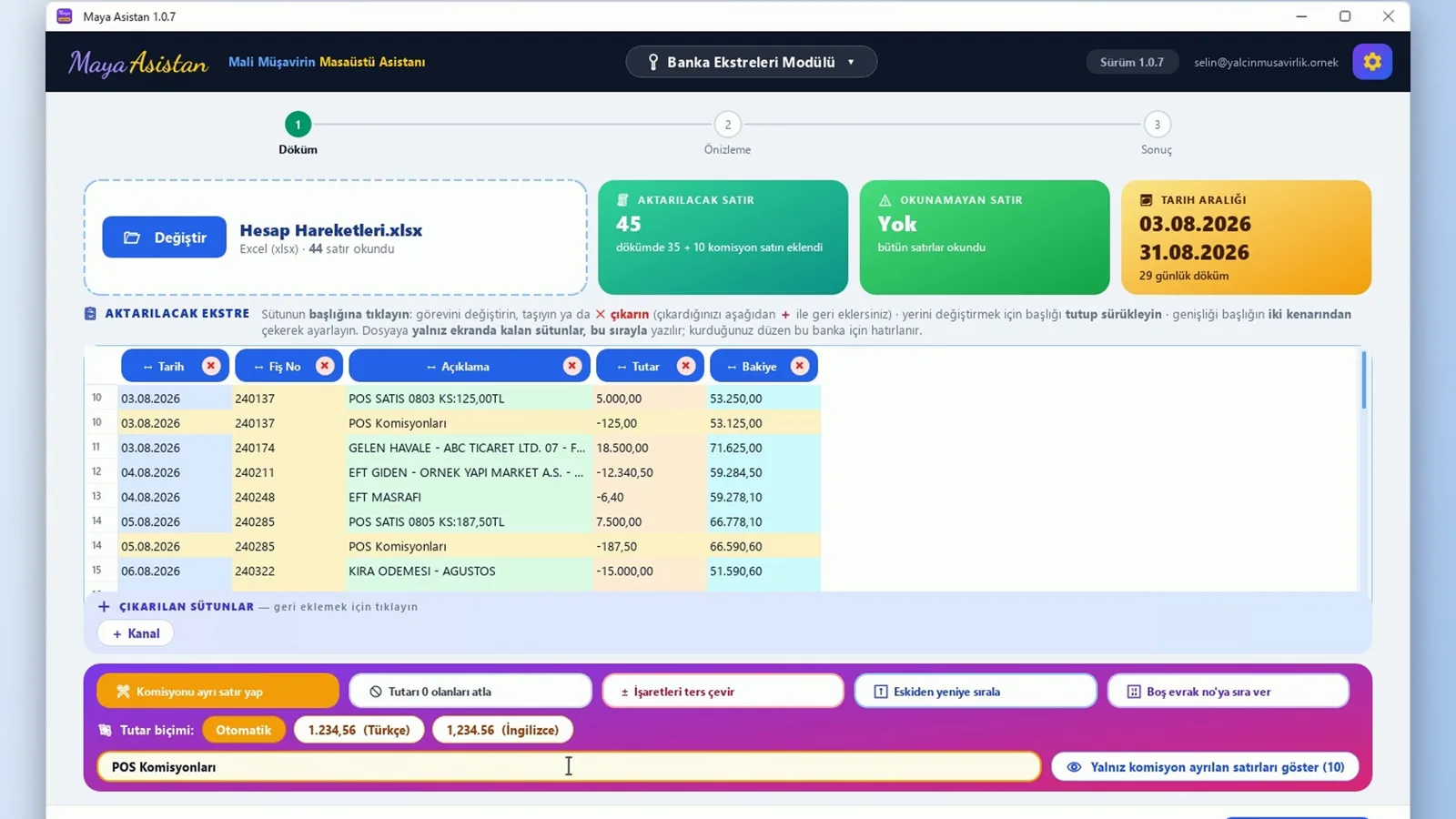Toggle Komisyonu ayrı satır yap
The height and width of the screenshot is (819, 1456).
click(217, 692)
